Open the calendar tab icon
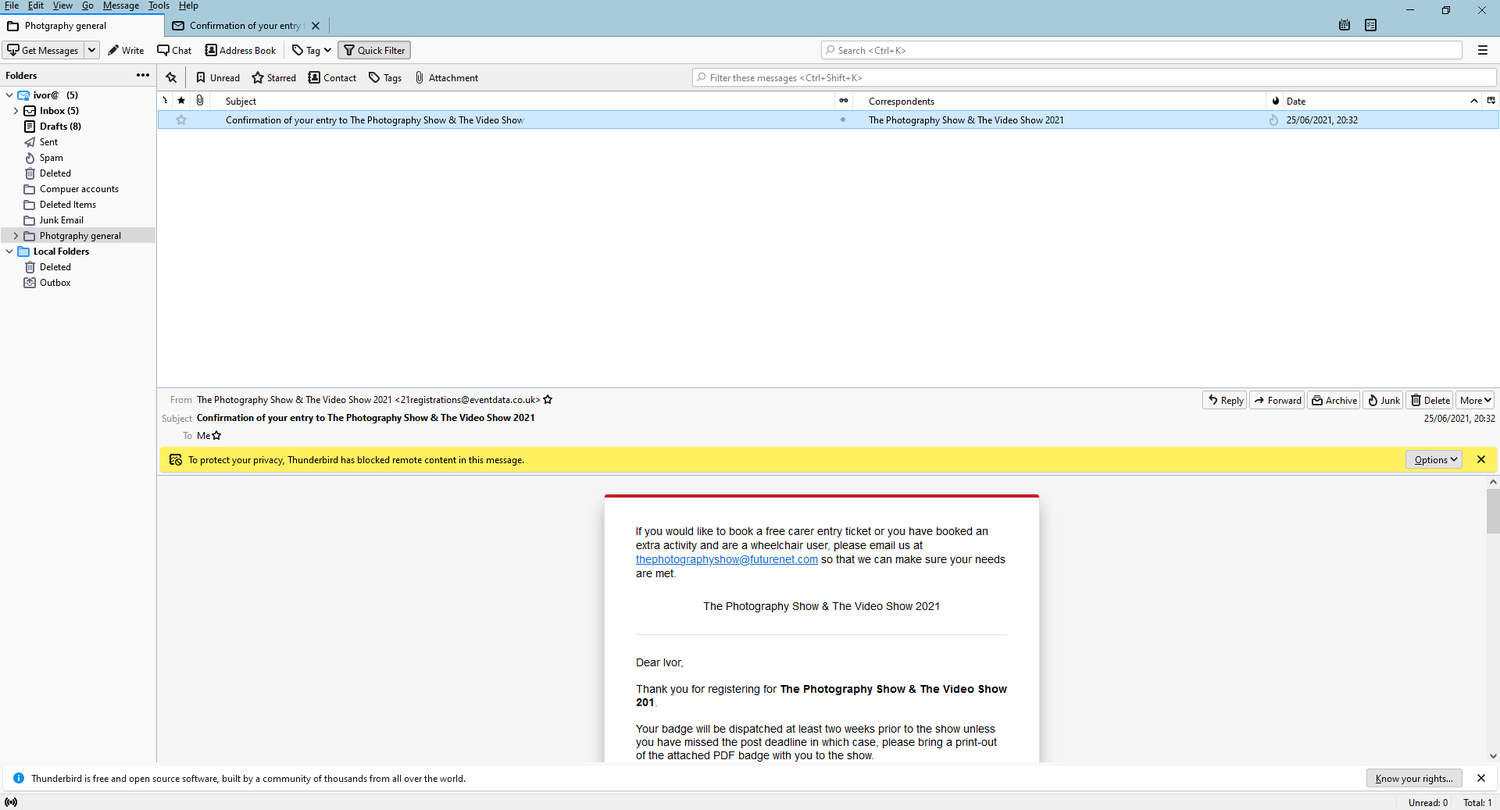The image size is (1500, 810). 1346,25
